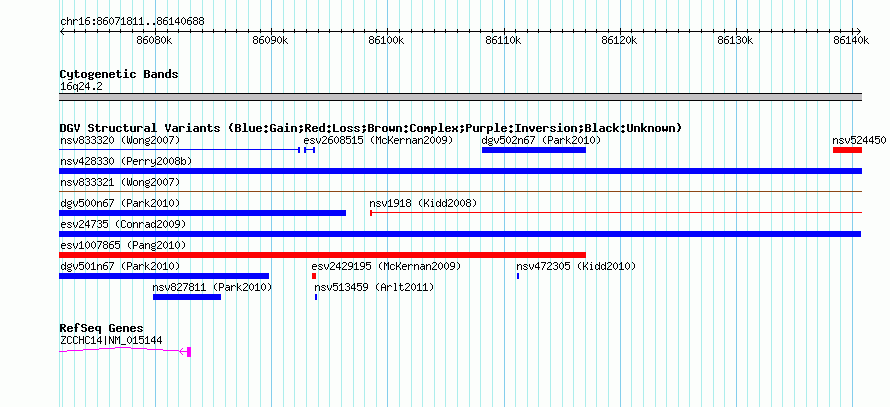Select the nsv428330 (Perry2008b) blue bar
Image resolution: width=890 pixels, height=407 pixels.
(x=460, y=171)
